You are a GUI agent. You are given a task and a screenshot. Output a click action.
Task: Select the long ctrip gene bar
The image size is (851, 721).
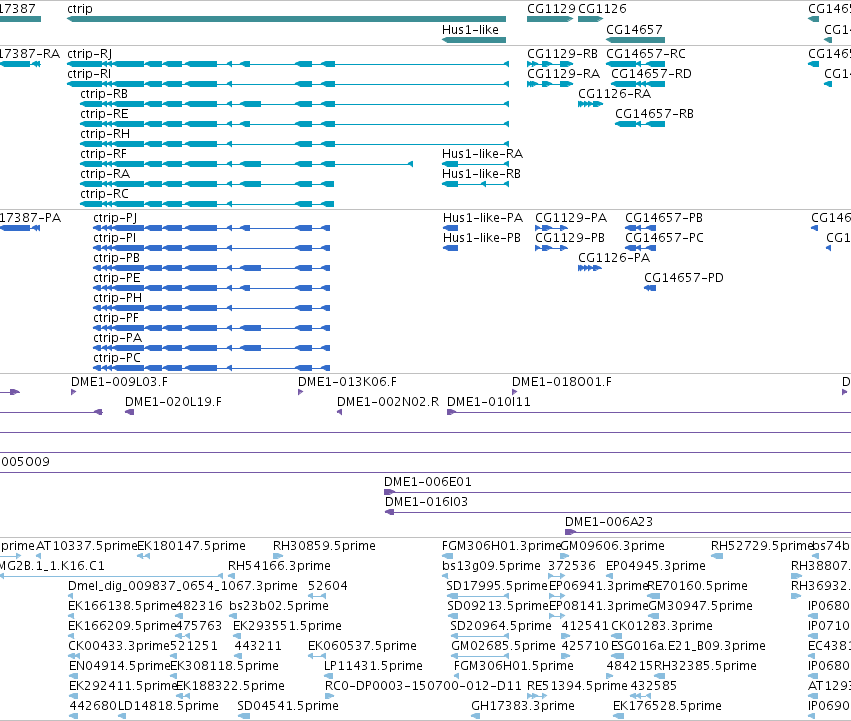click(x=287, y=19)
